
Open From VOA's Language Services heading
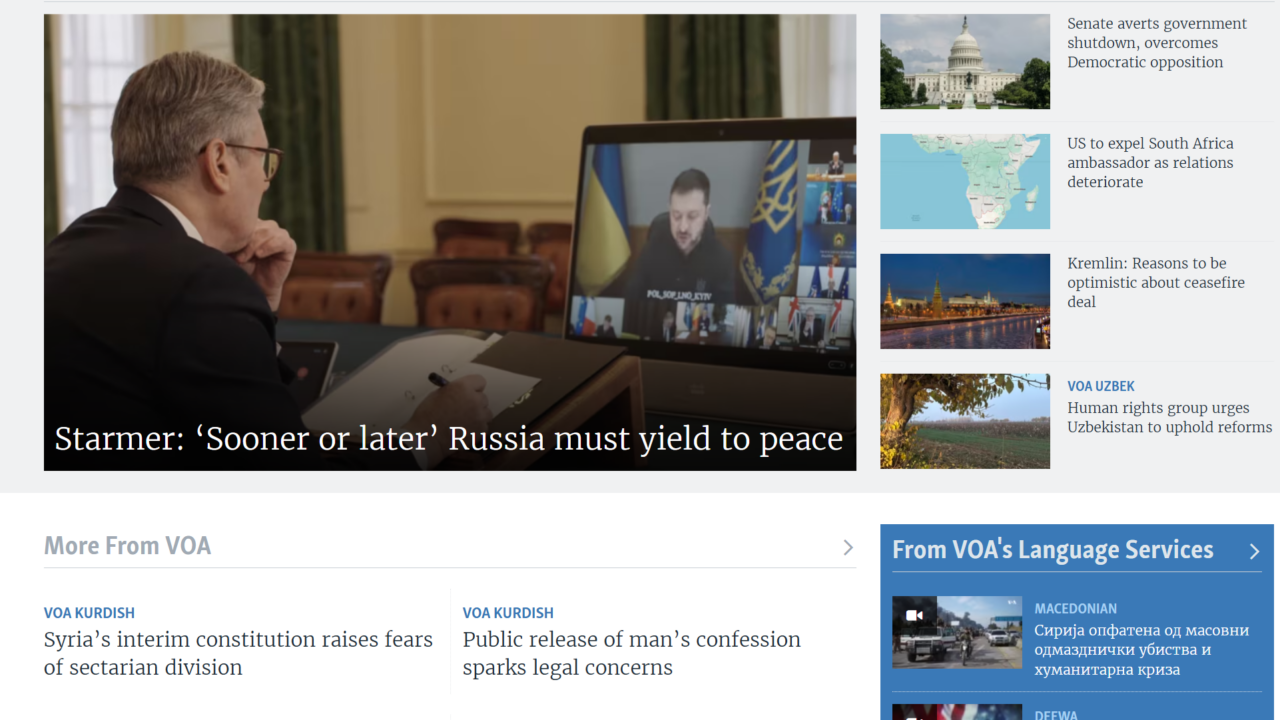1052,550
